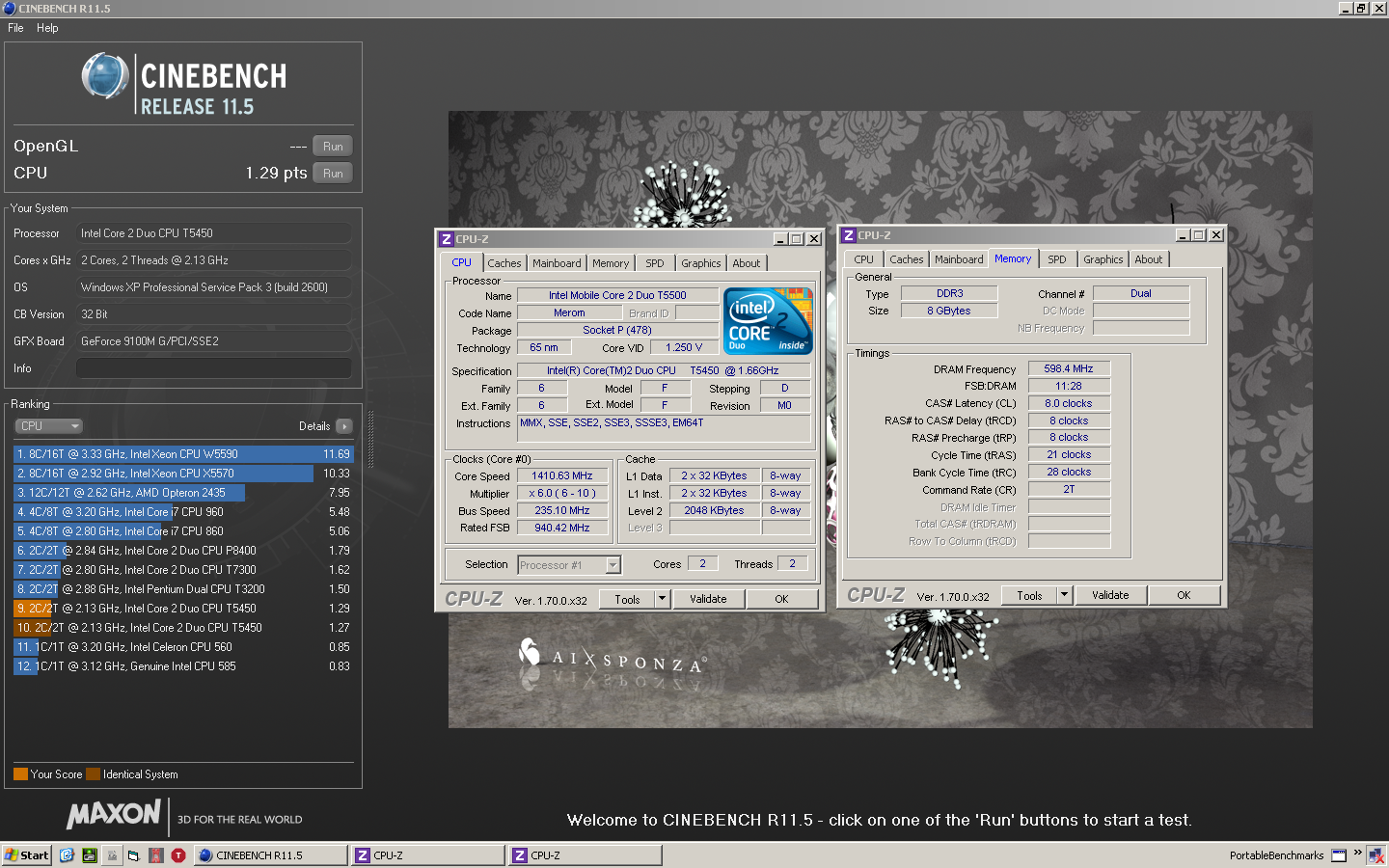This screenshot has height=868, width=1389.
Task: Switch to the Caches tab in the CPU-Z window showing the CPU tab
Action: point(504,263)
